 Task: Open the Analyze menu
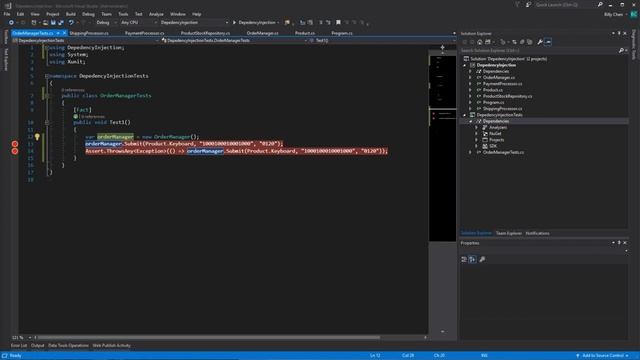point(156,14)
